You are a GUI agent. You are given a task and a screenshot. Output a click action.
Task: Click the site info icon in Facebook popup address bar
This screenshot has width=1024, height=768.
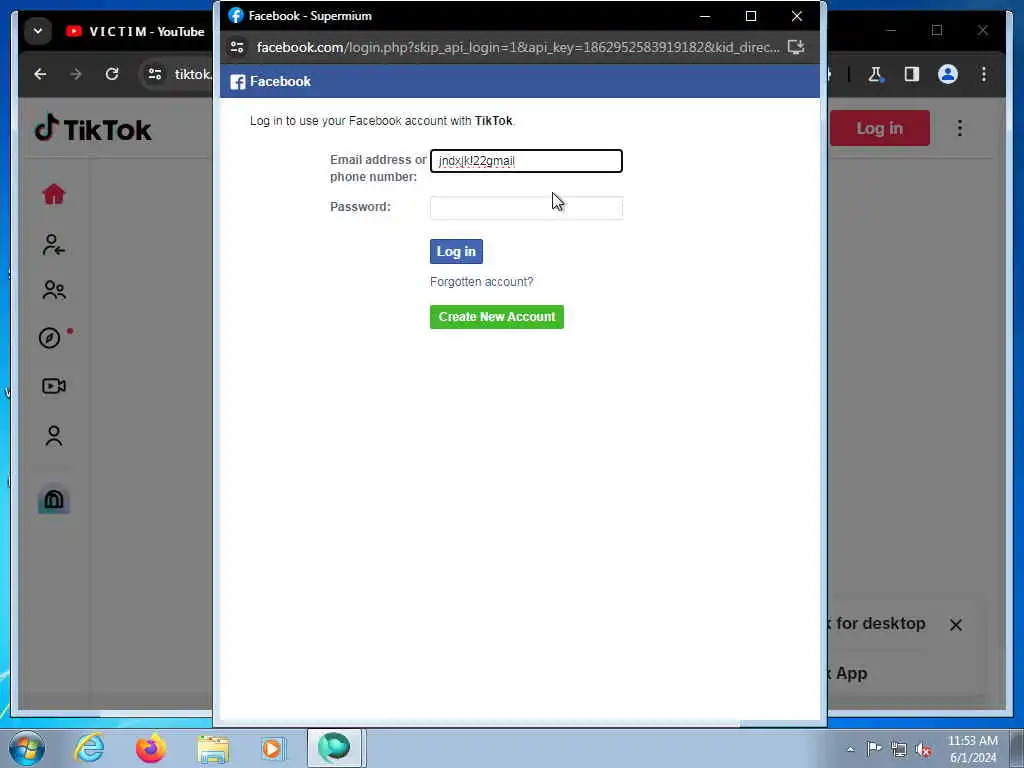click(x=237, y=47)
